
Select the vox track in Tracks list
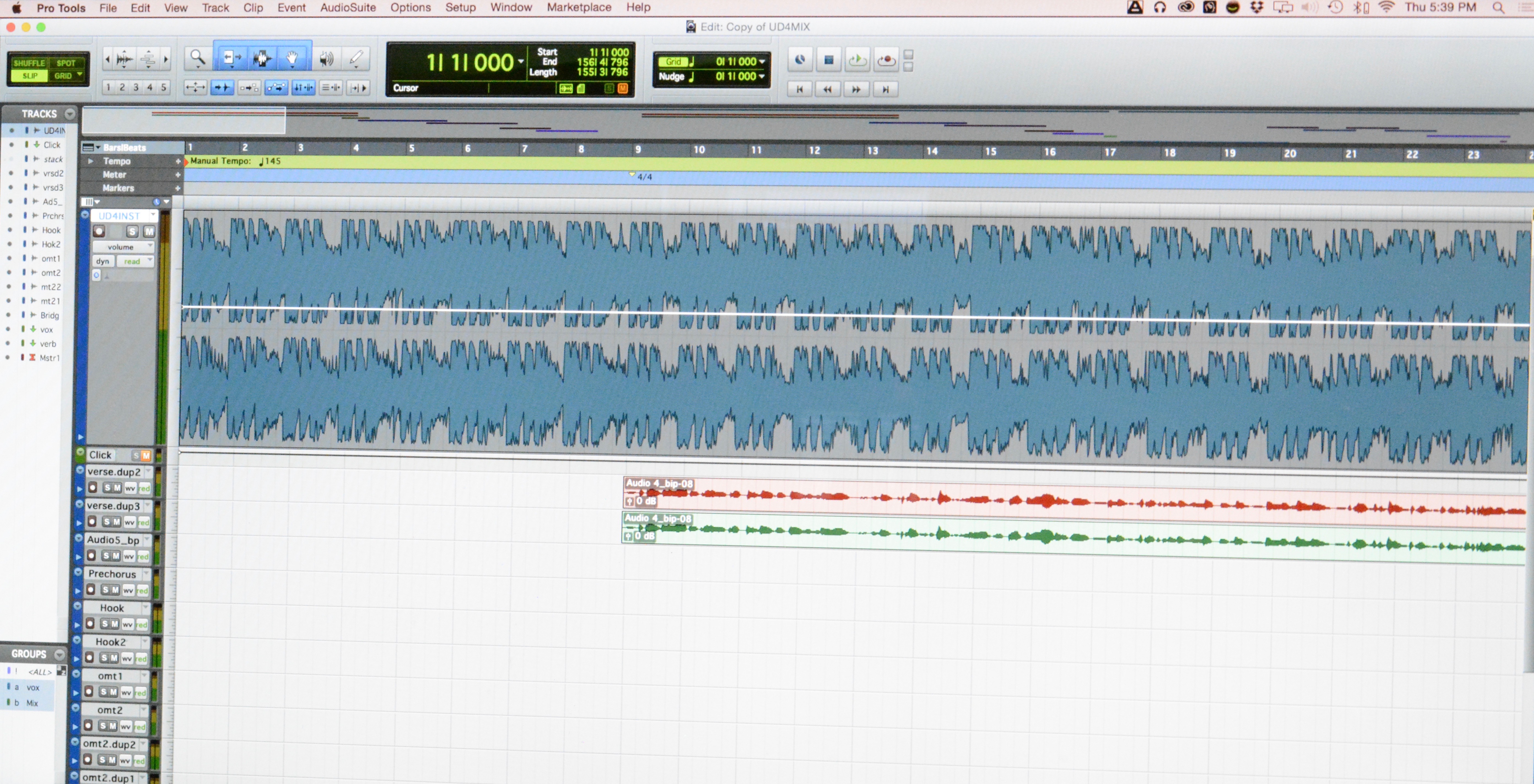47,329
